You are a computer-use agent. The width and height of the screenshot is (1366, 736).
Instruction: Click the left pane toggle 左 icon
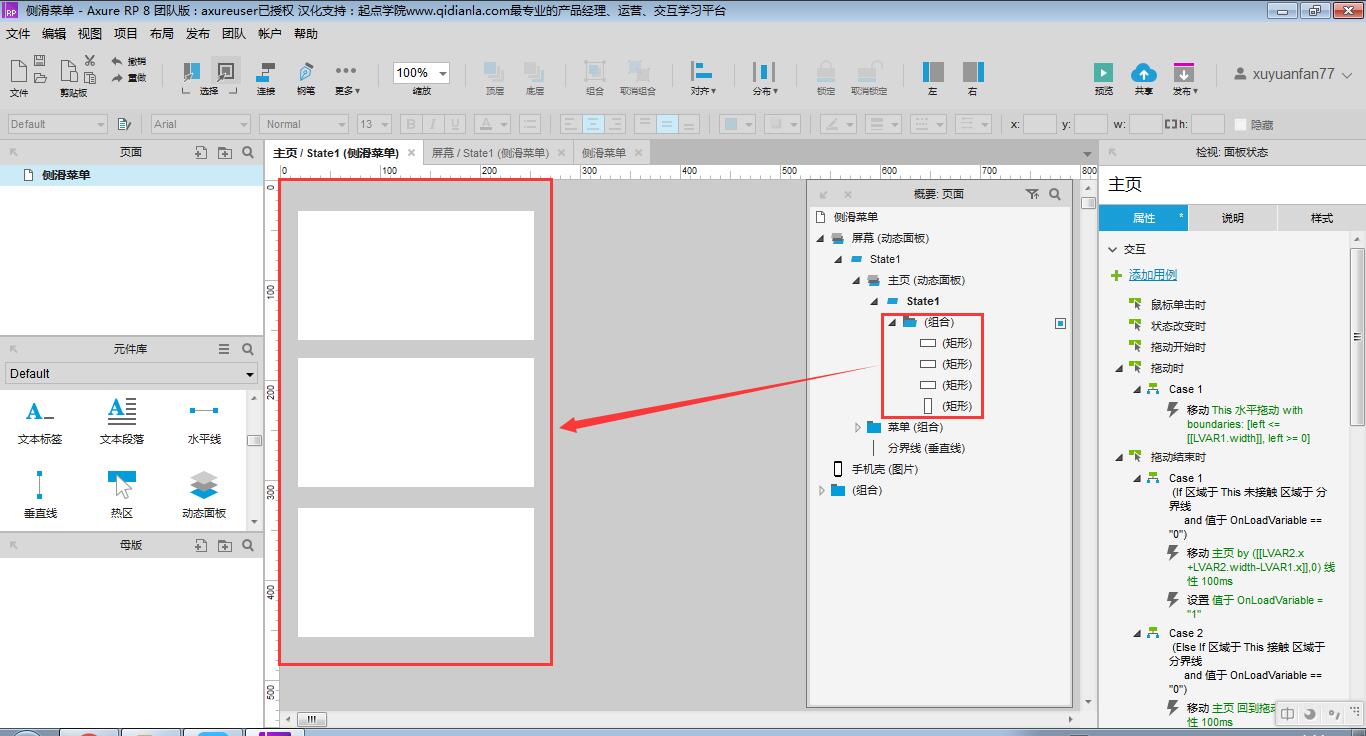pos(933,71)
